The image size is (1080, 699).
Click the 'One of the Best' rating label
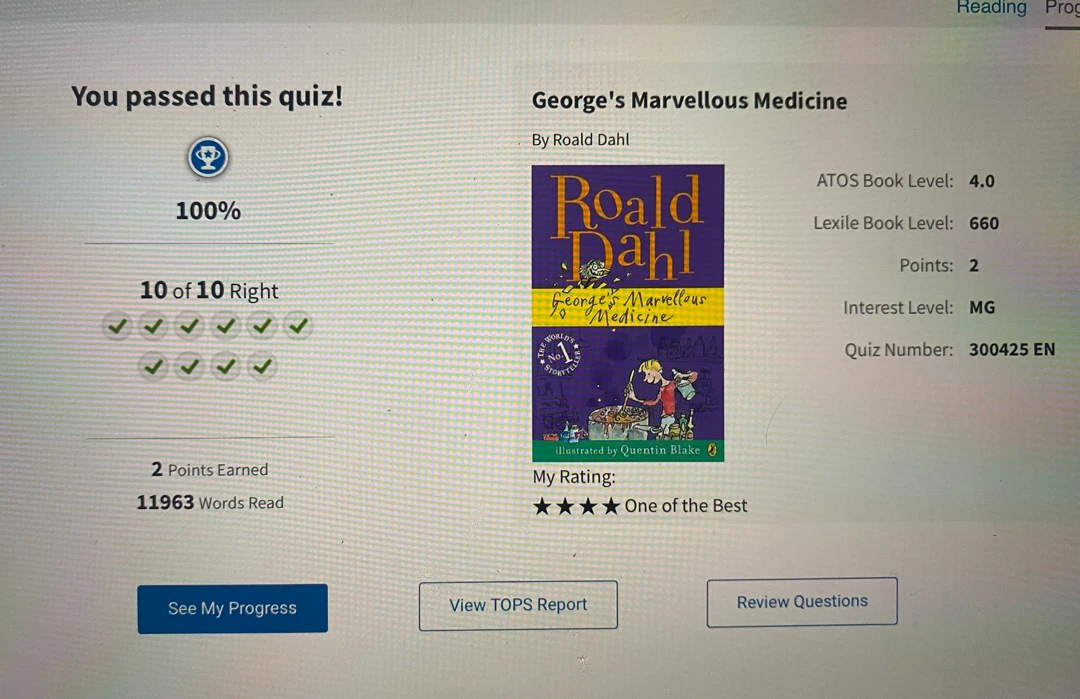tap(685, 506)
